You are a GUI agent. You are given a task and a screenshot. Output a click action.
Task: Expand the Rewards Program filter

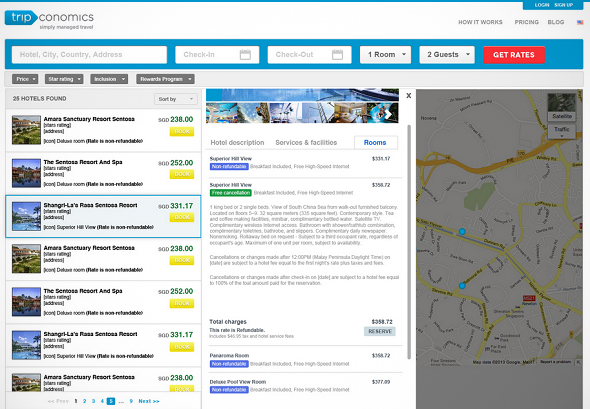165,79
